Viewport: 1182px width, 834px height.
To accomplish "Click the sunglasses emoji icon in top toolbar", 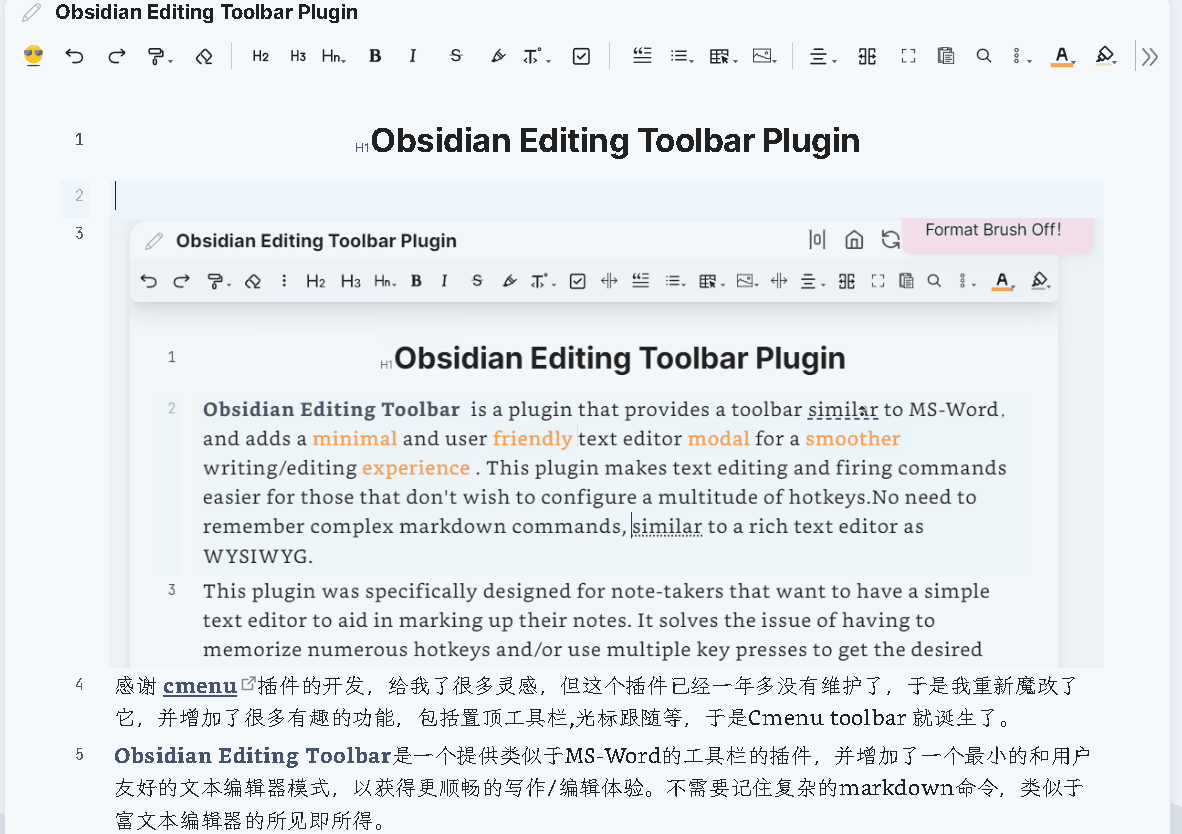I will click(33, 56).
